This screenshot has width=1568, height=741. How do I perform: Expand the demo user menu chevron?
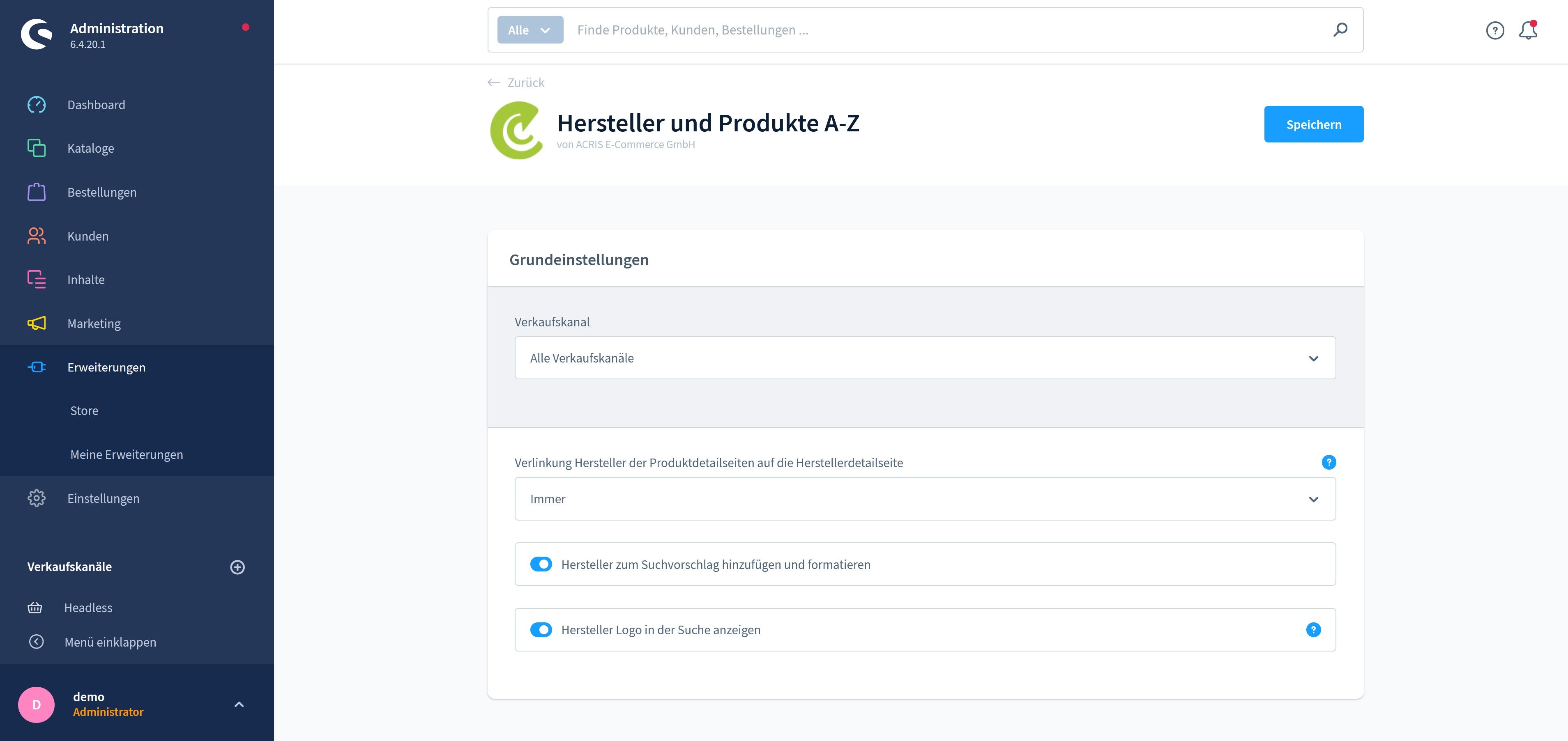point(239,704)
